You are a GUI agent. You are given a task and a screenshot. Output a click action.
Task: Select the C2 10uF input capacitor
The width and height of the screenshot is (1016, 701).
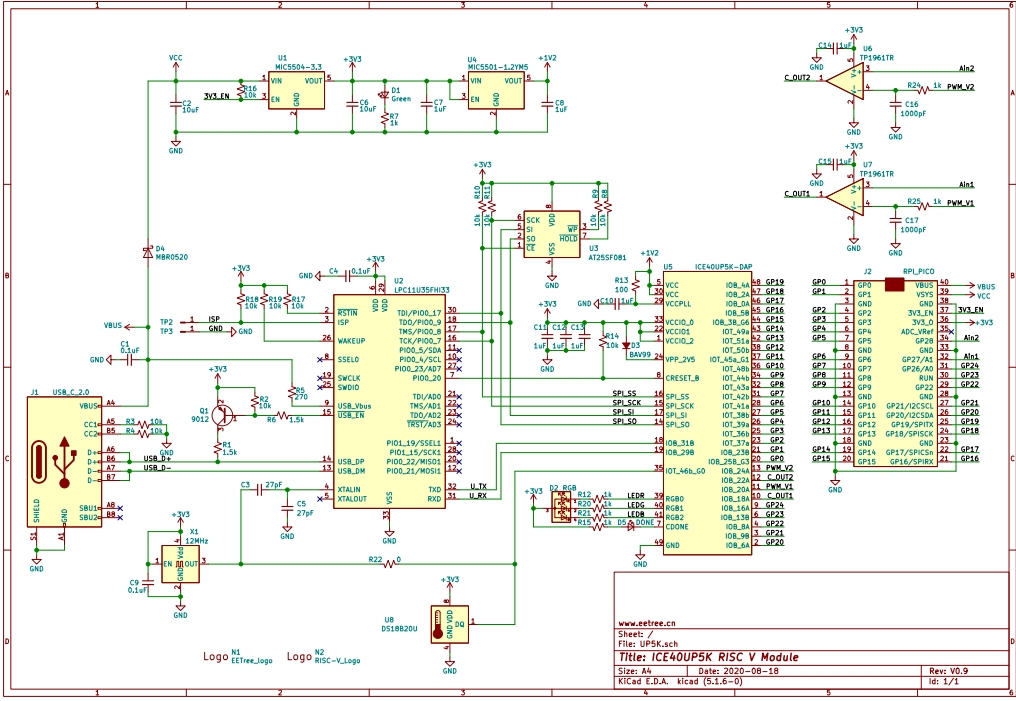pos(175,104)
